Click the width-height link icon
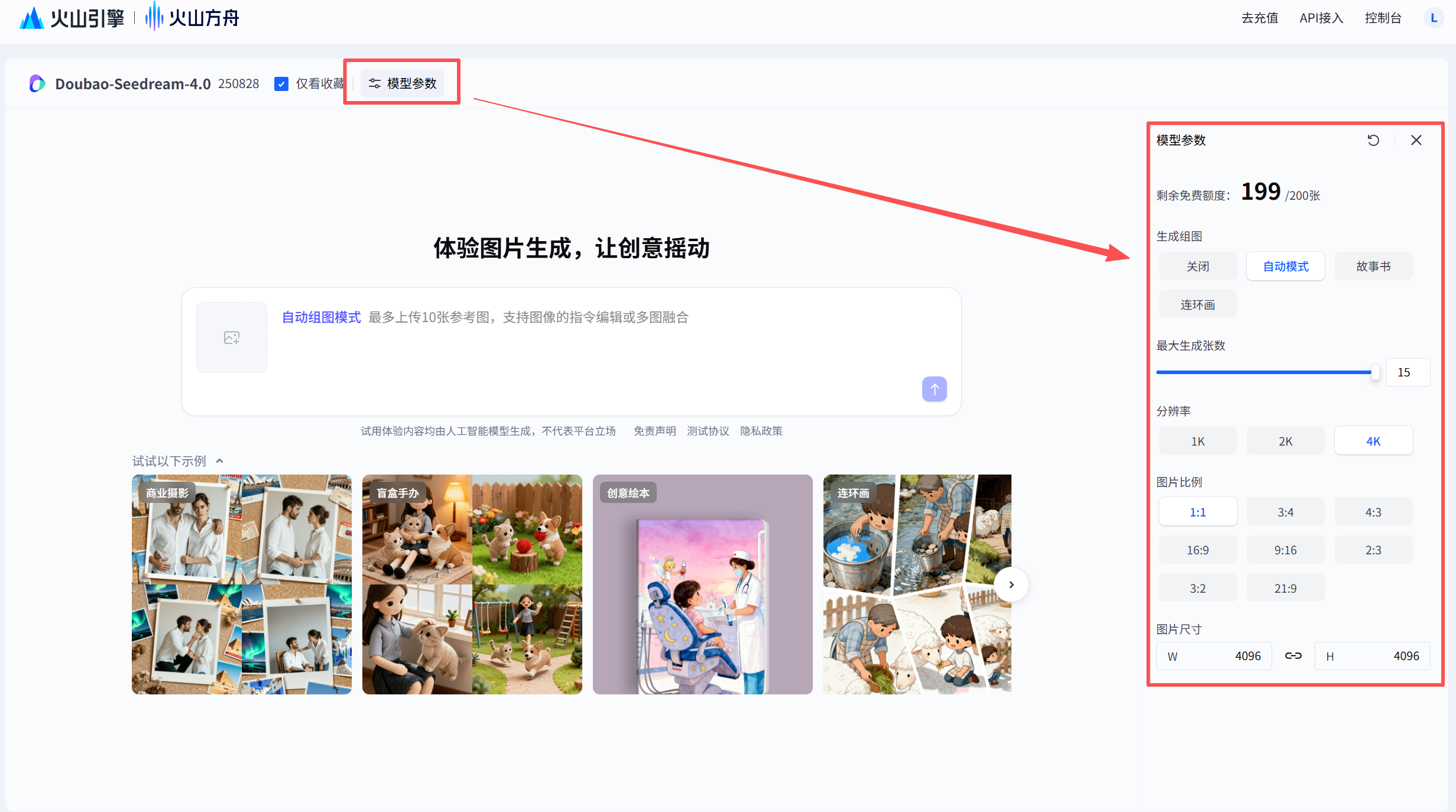1456x812 pixels. point(1293,656)
